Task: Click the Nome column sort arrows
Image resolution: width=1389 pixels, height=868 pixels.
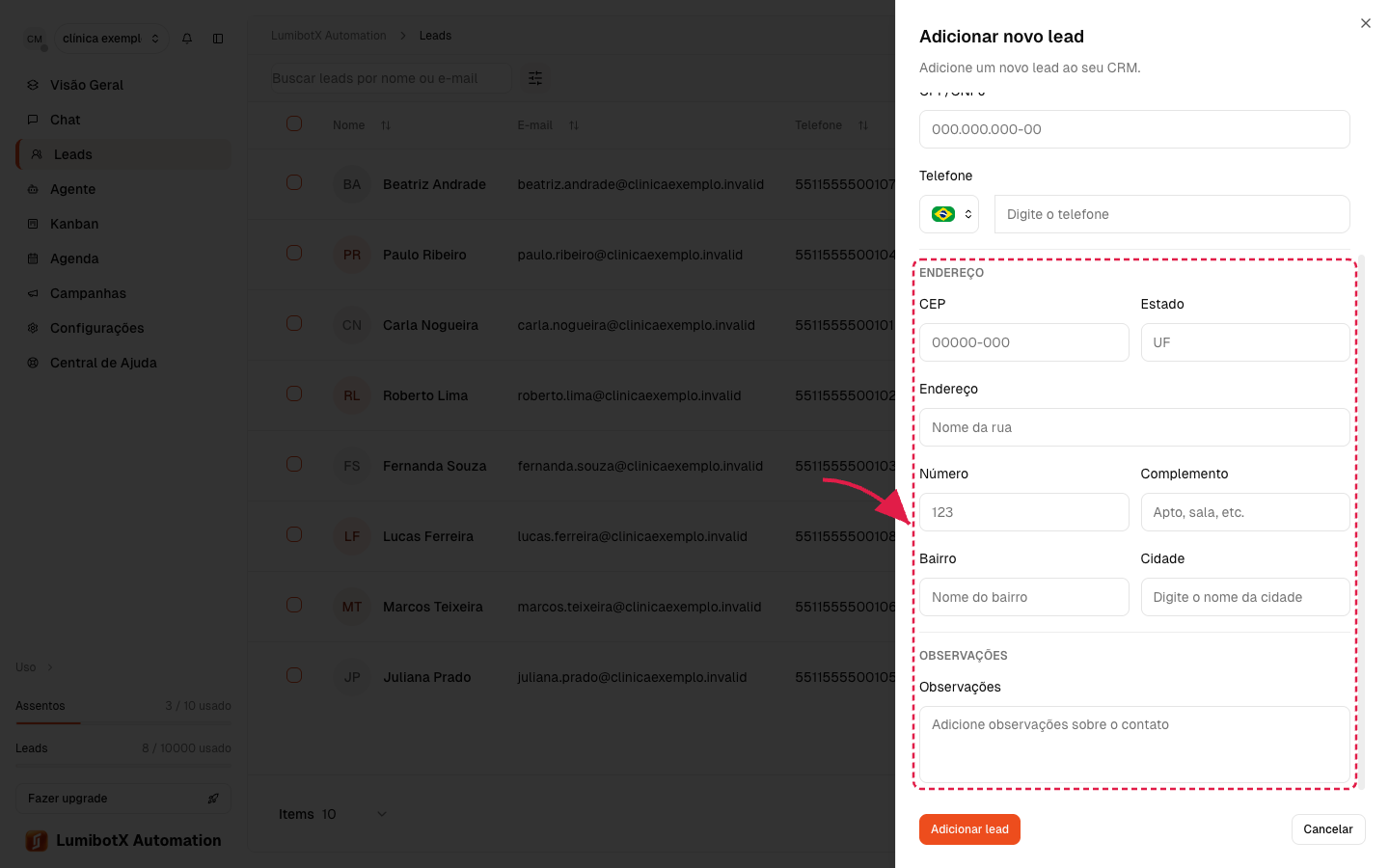Action: point(386,125)
